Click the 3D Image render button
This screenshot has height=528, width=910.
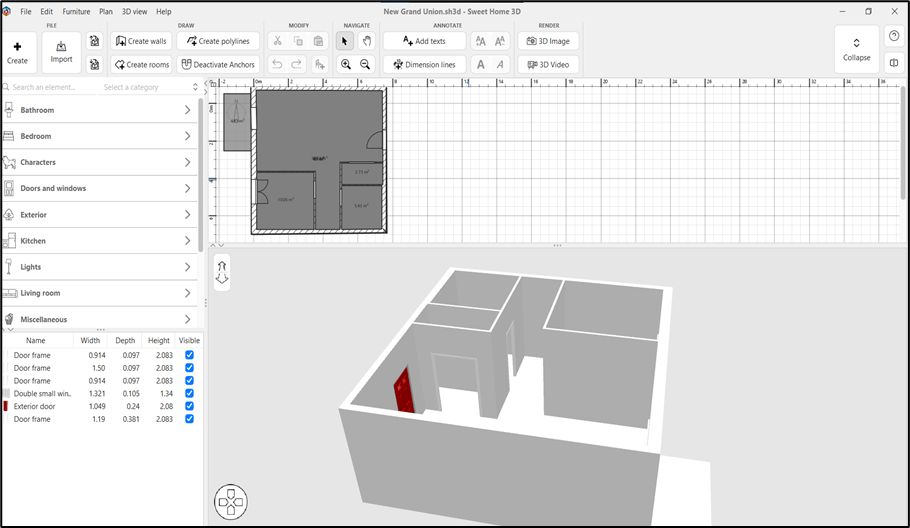tap(548, 41)
